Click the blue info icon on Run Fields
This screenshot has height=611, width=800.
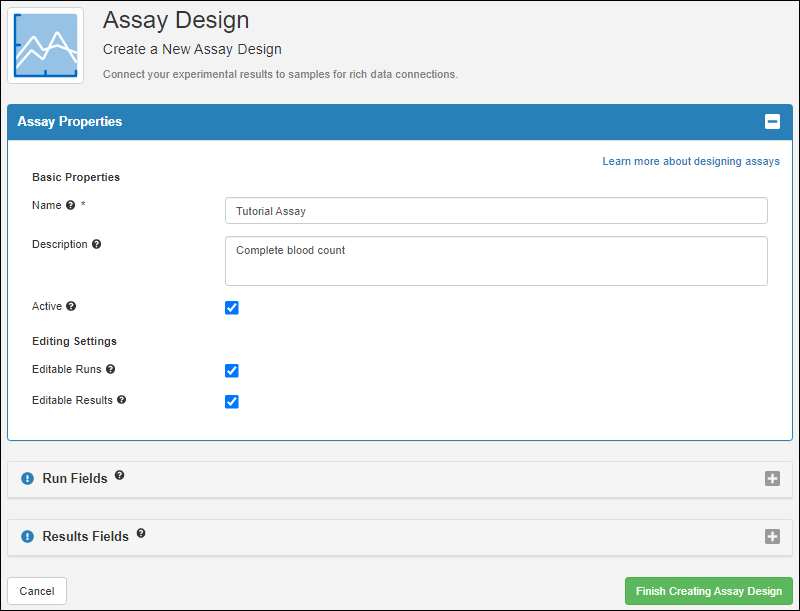[x=27, y=479]
